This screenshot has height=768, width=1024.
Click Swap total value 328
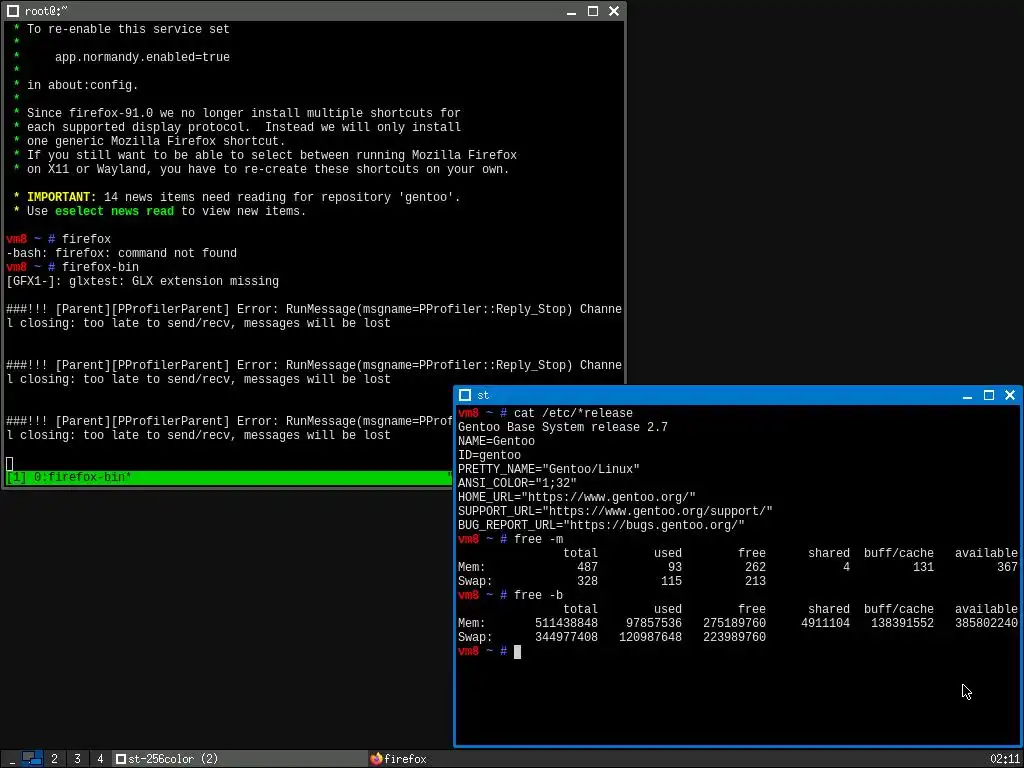point(587,581)
